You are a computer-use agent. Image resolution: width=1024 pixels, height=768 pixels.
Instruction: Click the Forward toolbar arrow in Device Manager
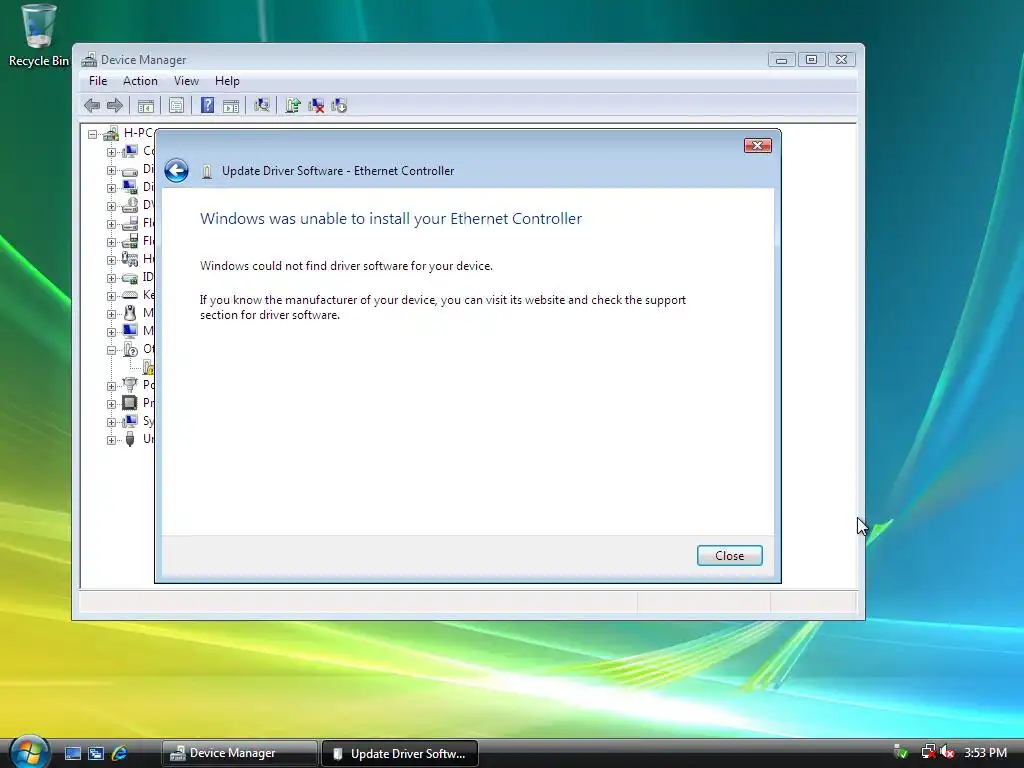115,105
